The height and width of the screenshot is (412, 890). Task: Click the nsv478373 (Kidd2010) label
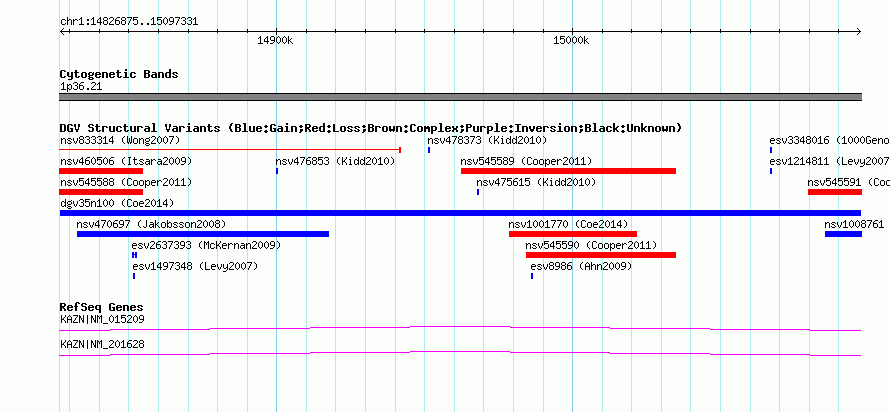[x=487, y=140]
